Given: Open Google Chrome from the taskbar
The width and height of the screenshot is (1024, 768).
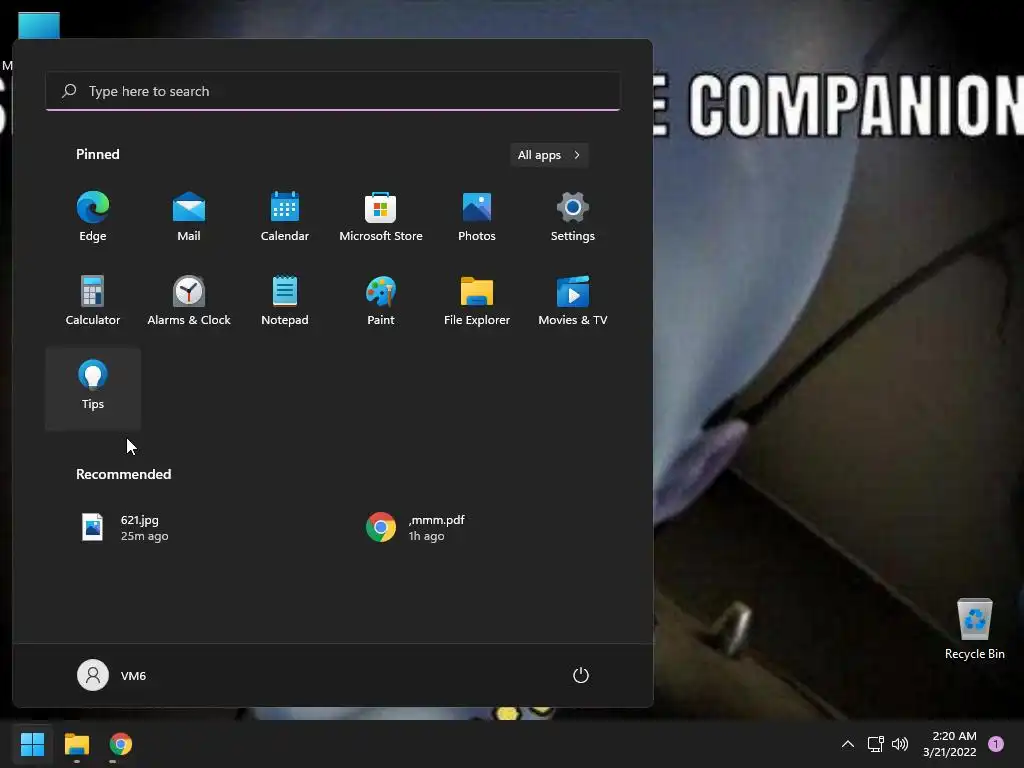Looking at the screenshot, I should [x=120, y=744].
